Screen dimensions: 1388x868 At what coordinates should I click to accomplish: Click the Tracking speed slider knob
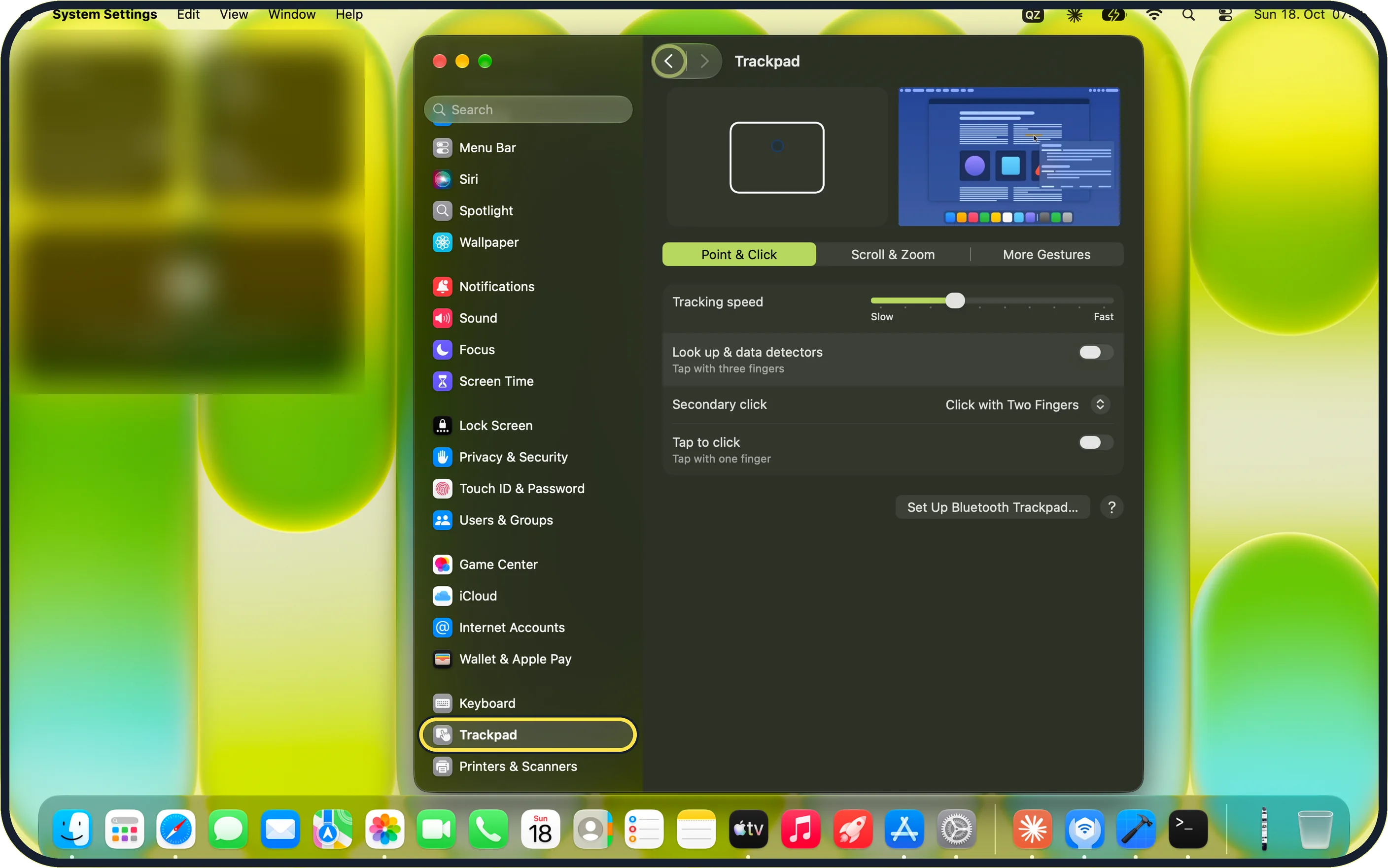(955, 301)
